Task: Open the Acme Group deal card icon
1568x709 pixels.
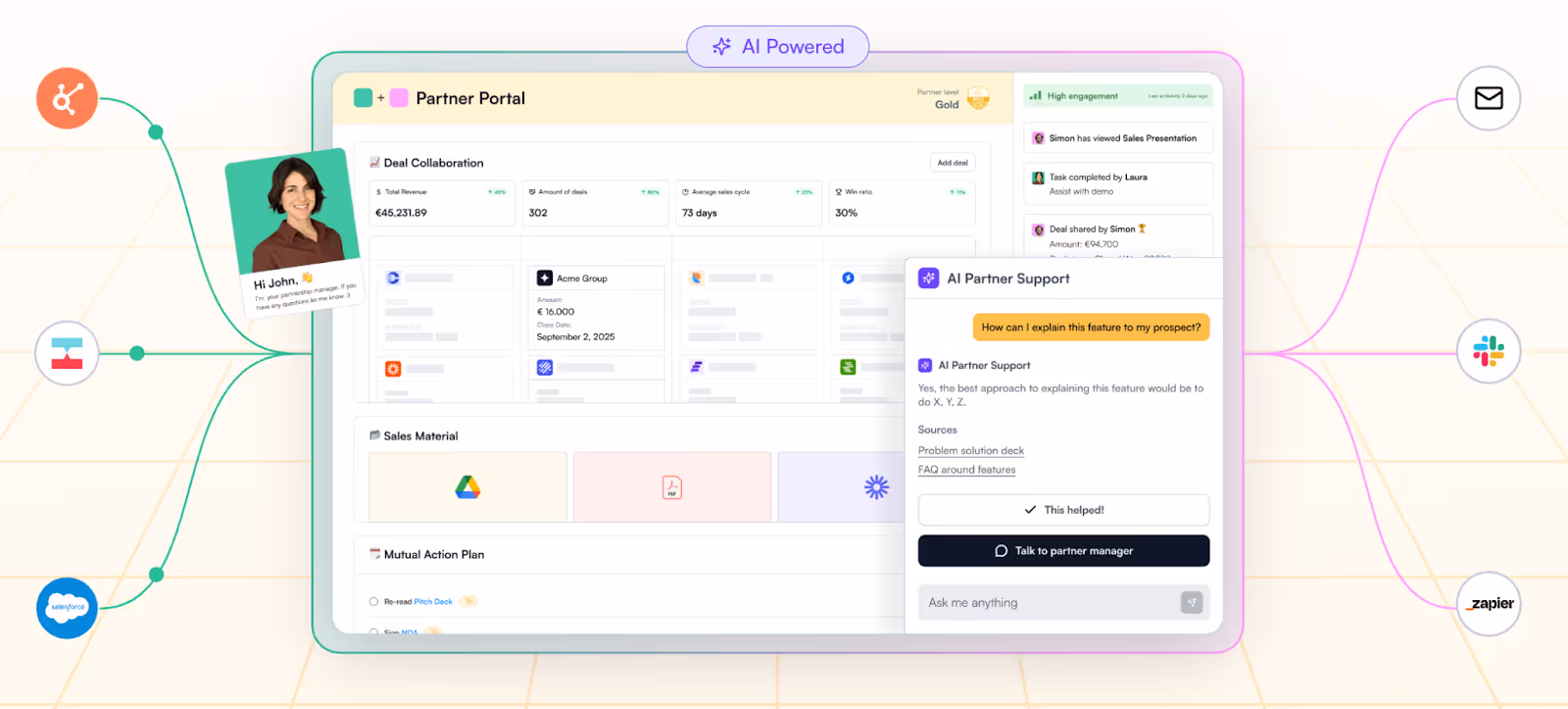Action: pyautogui.click(x=545, y=279)
